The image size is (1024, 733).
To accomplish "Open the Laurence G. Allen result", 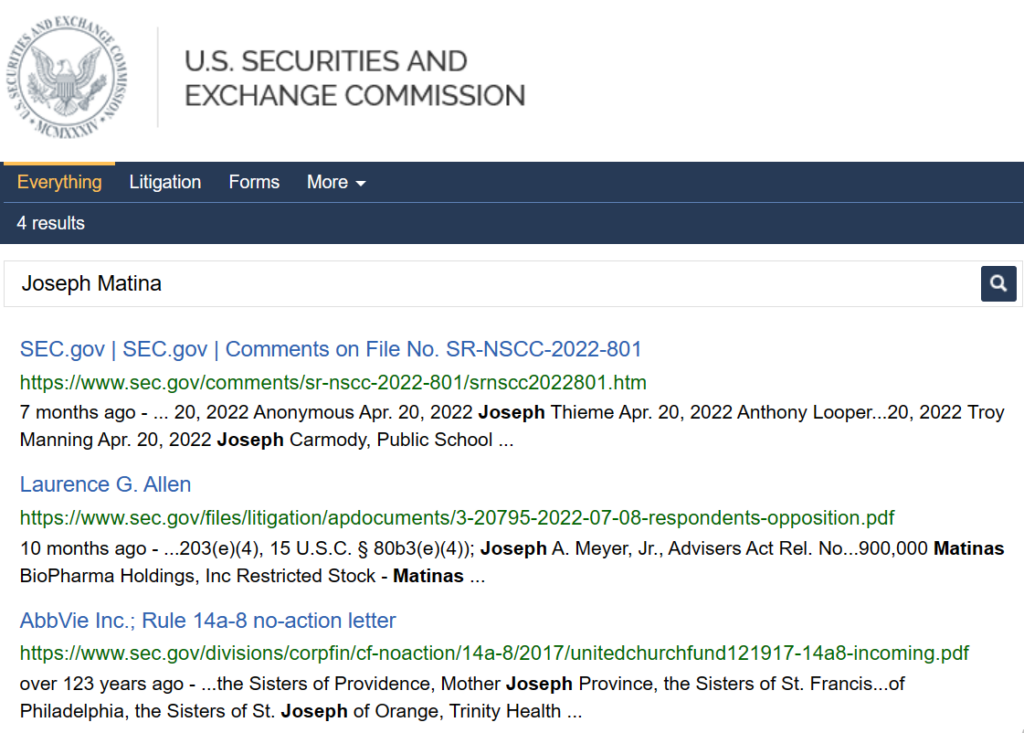I will pos(105,485).
